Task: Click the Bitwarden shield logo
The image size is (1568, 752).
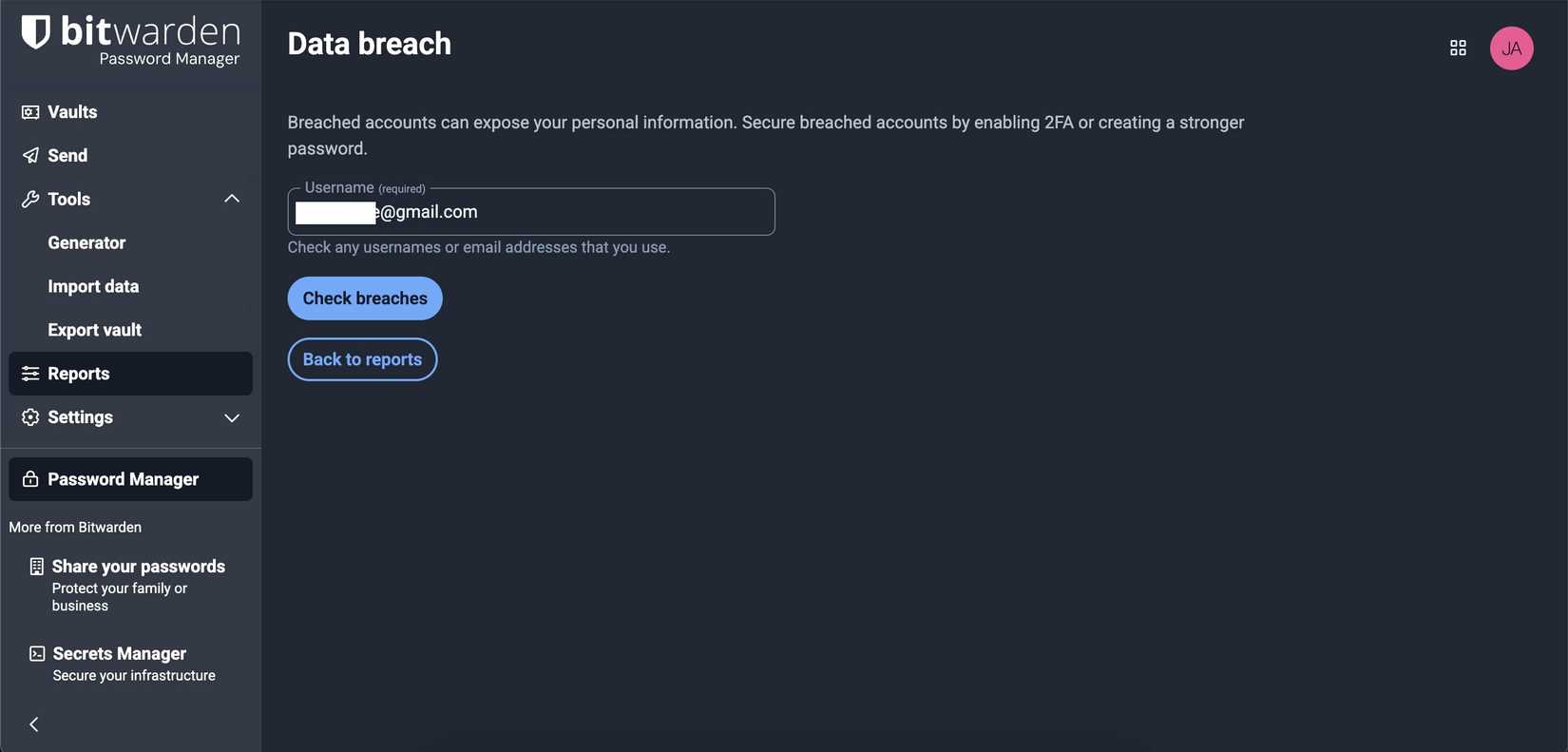Action: pos(34,31)
